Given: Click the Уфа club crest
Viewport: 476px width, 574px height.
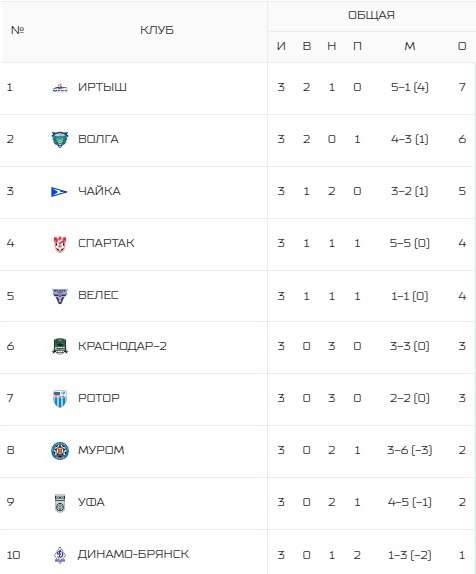Looking at the screenshot, I should point(60,503).
